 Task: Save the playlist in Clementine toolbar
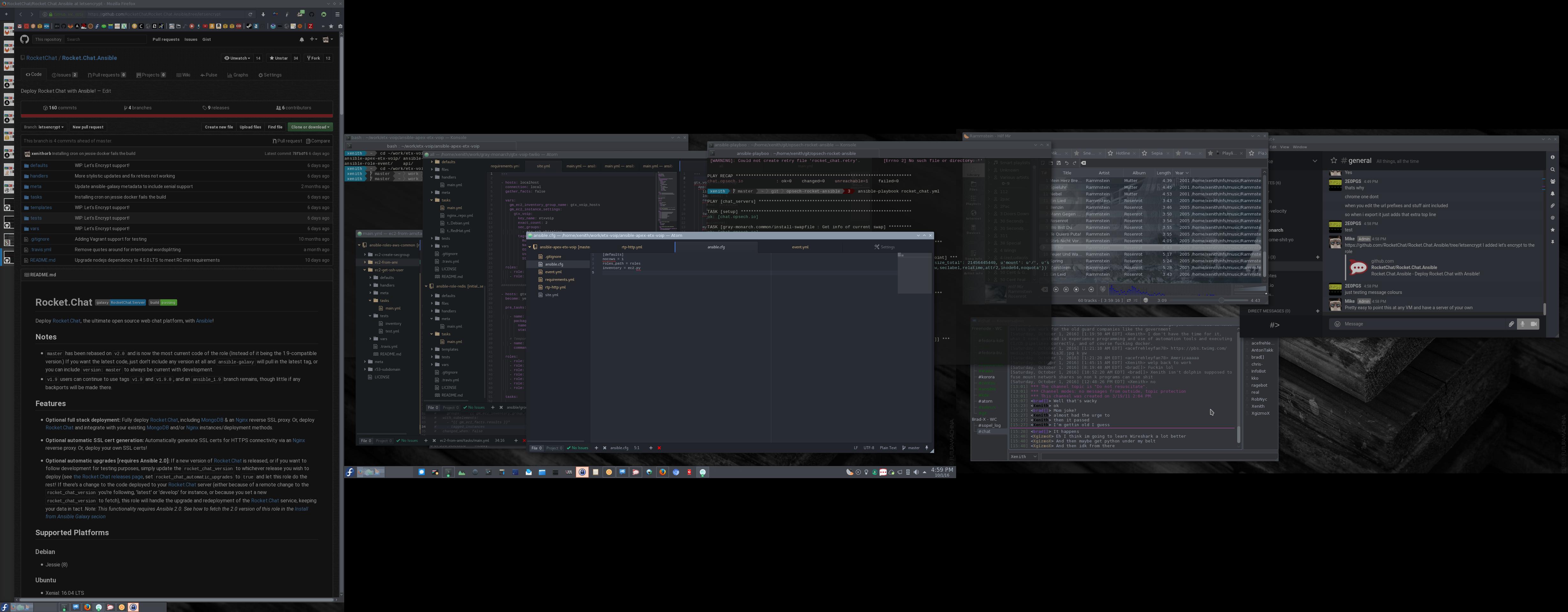[1059, 163]
